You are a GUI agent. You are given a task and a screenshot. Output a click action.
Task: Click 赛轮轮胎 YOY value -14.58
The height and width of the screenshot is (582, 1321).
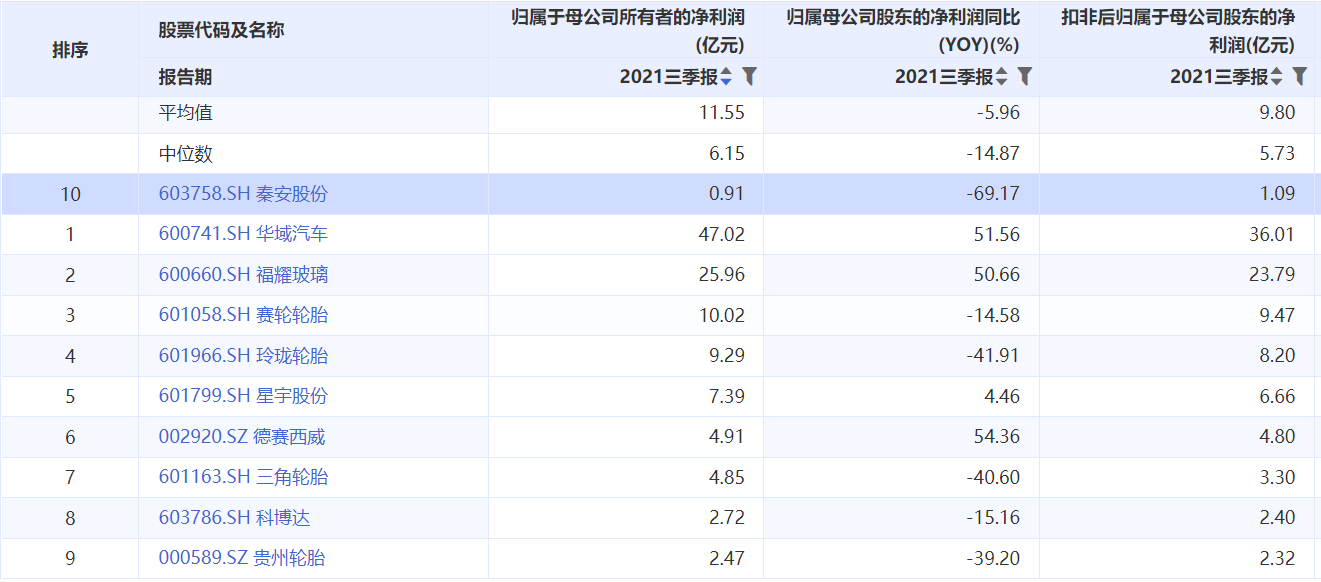point(993,315)
